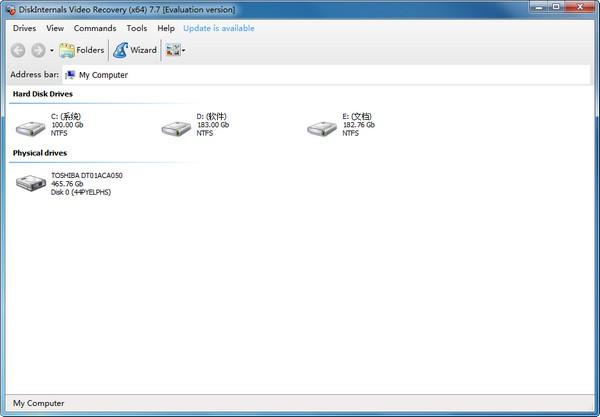Click the 182.76 Gb size text
The height and width of the screenshot is (417, 600).
359,125
